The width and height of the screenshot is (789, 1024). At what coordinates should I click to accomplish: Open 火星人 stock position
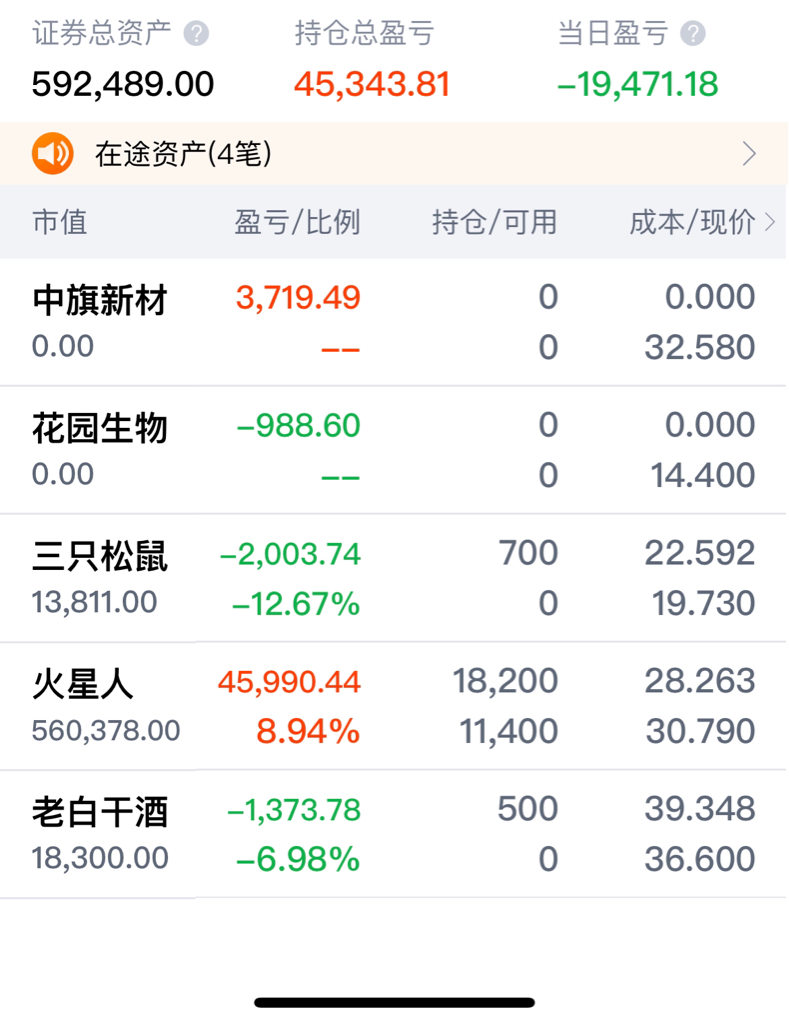394,706
